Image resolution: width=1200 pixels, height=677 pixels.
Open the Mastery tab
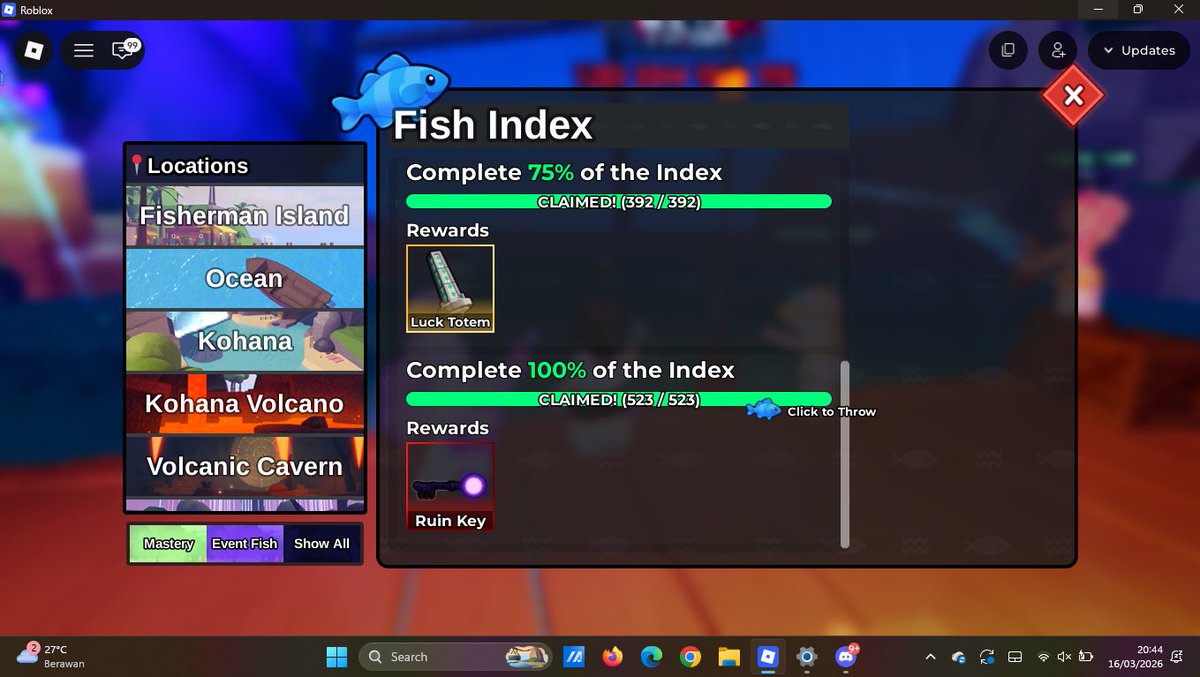tap(168, 544)
